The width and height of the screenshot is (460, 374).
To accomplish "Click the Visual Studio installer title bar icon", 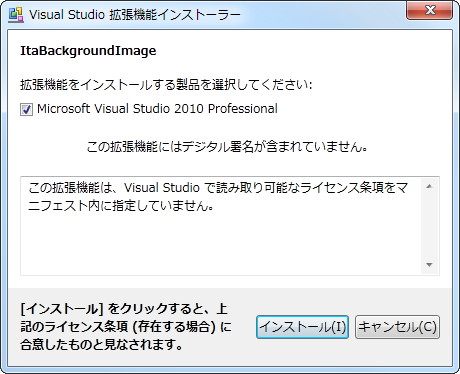I will pyautogui.click(x=16, y=15).
